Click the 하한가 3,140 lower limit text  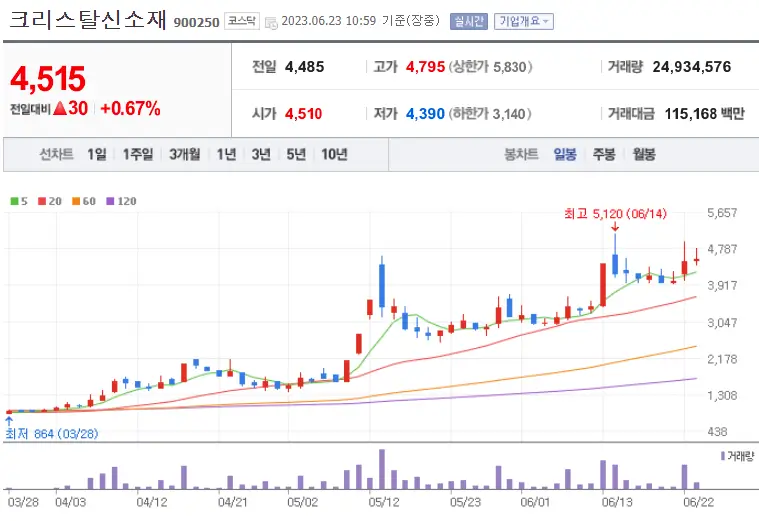490,114
